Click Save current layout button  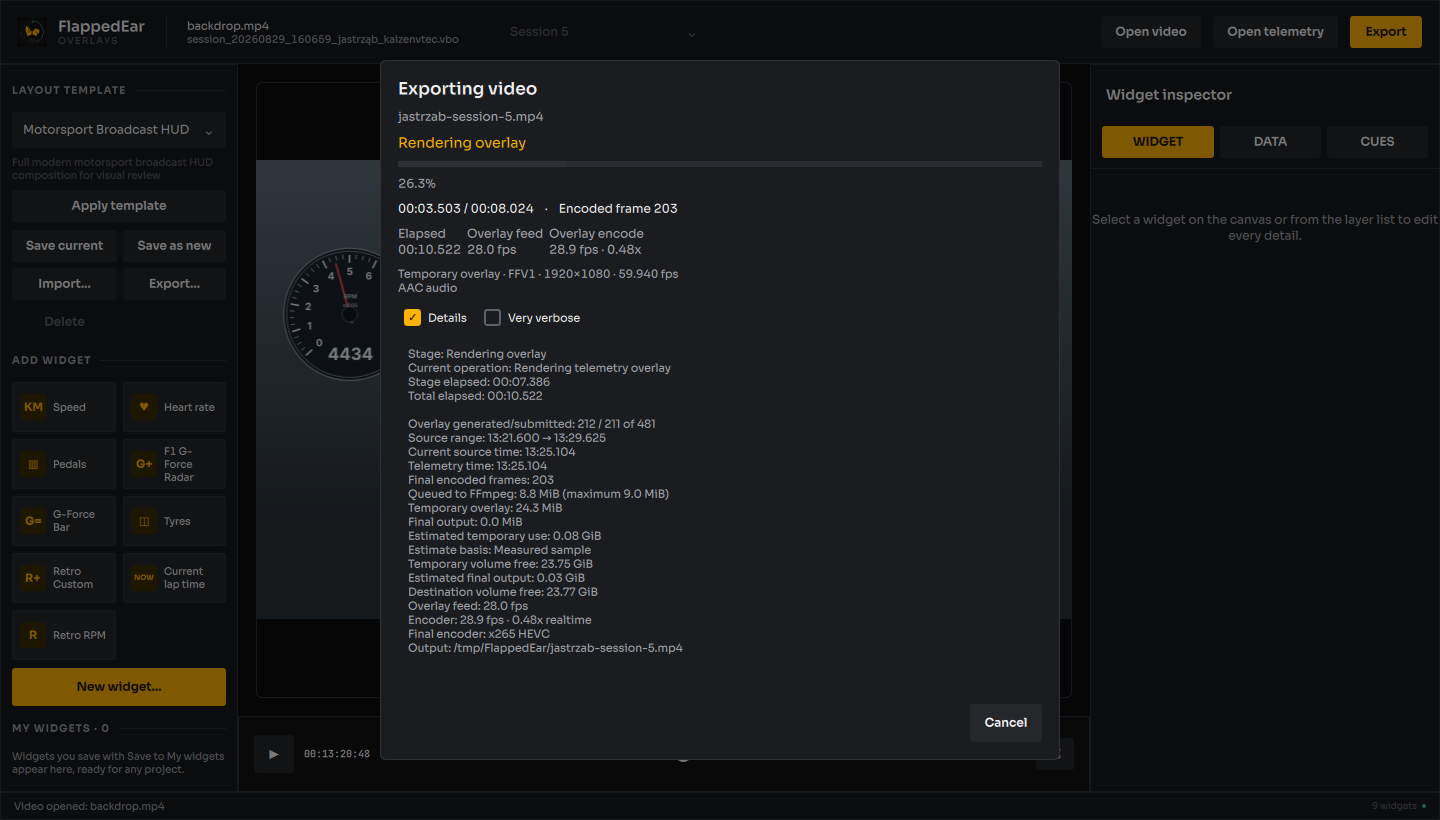[x=64, y=246]
